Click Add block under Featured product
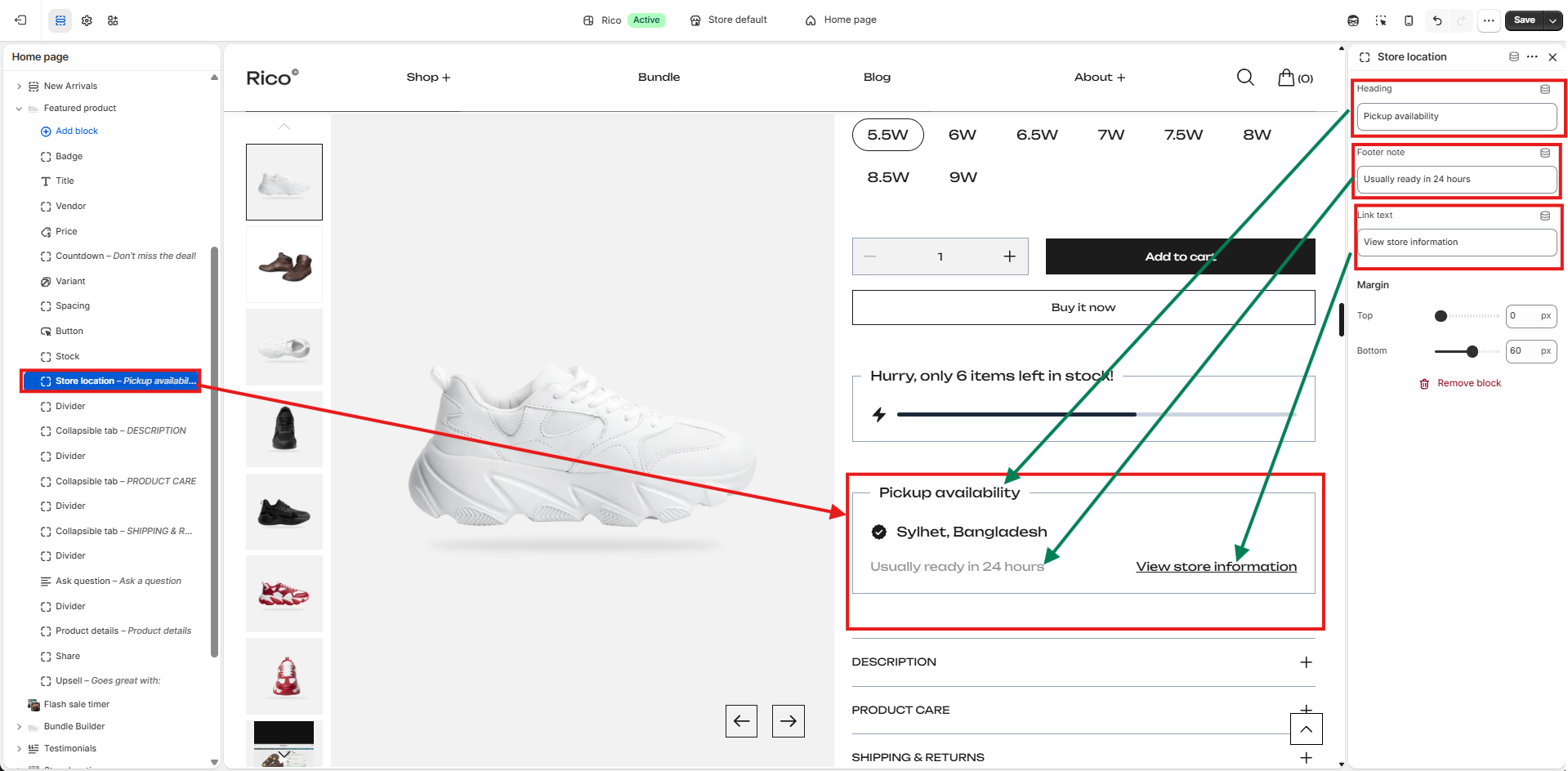Screen dimensions: 1568x771 coord(69,131)
